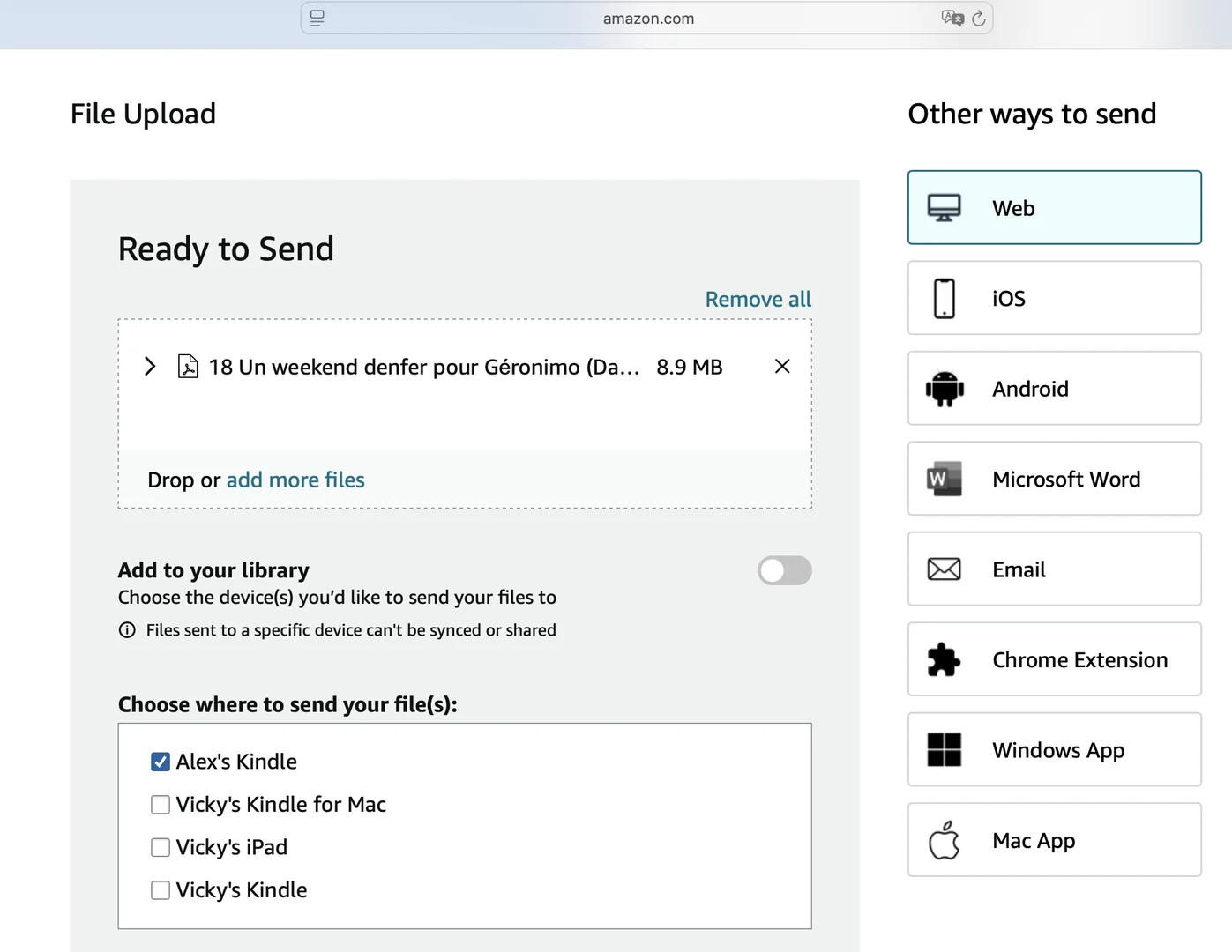
Task: Click the files can't be synced notice
Action: (351, 630)
